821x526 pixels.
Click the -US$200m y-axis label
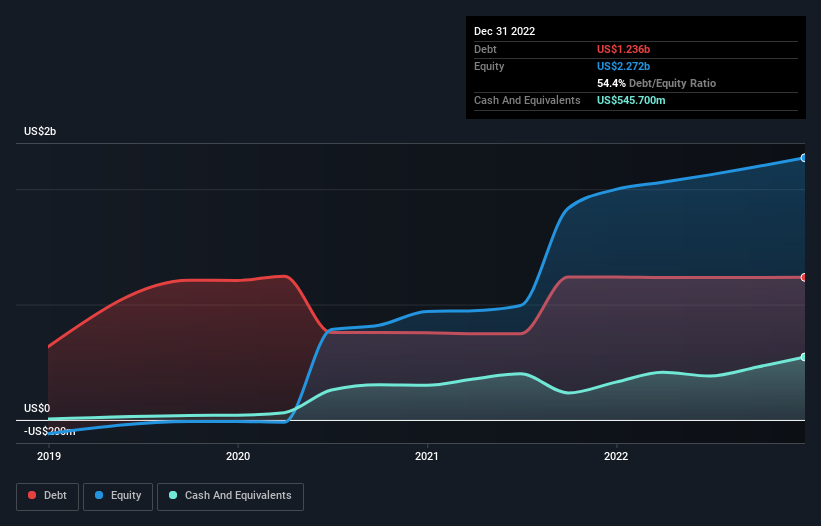[x=50, y=431]
